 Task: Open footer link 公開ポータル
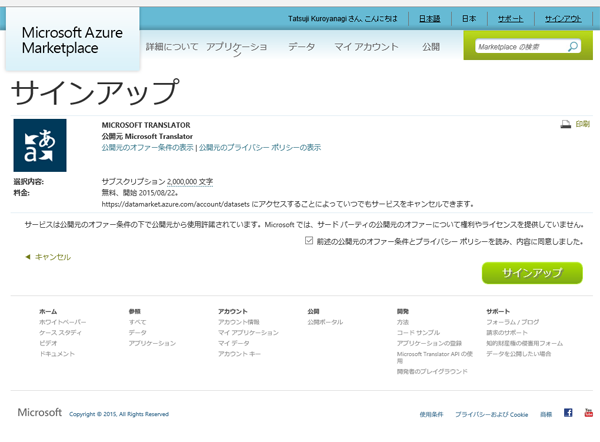(325, 322)
